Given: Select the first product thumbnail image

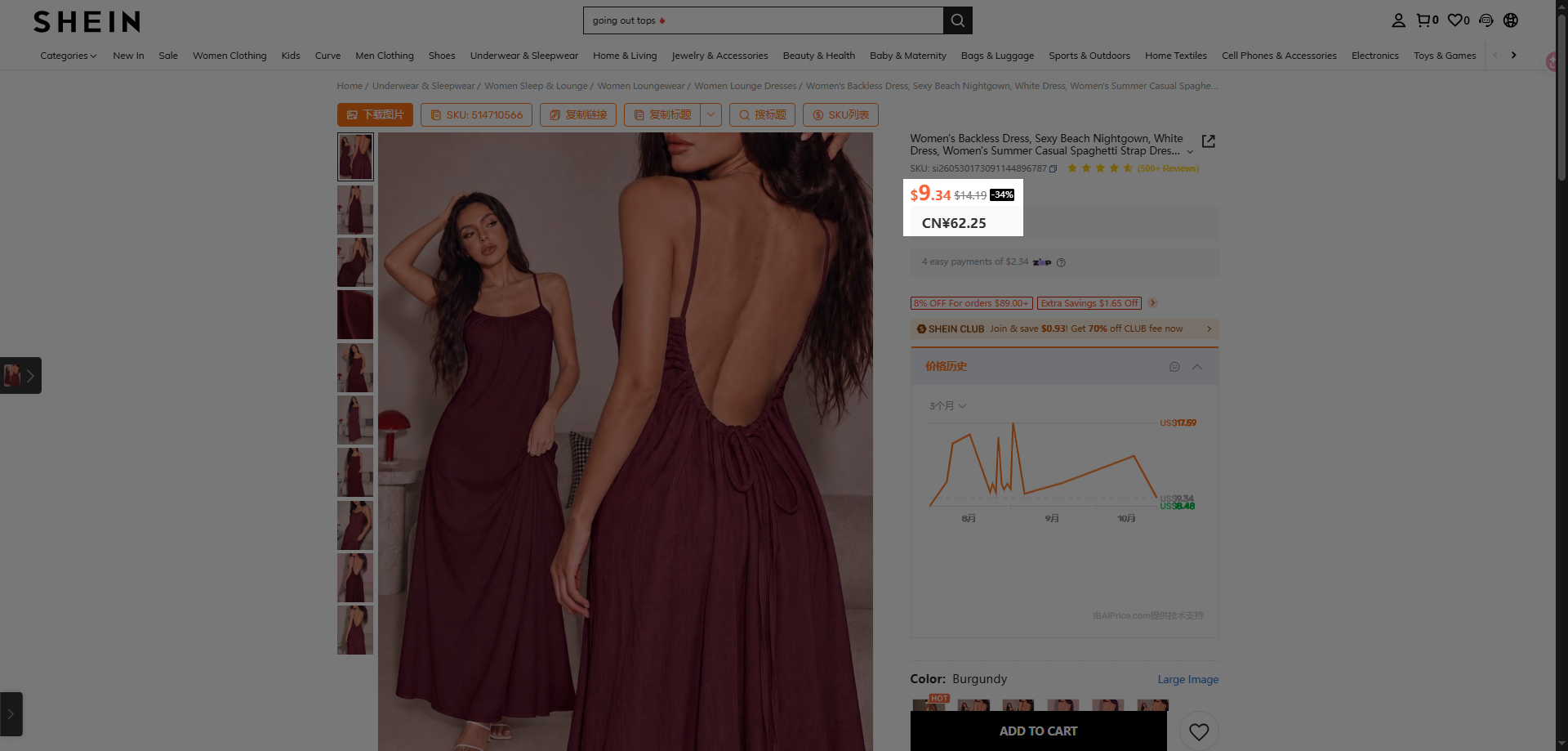Looking at the screenshot, I should coord(355,157).
